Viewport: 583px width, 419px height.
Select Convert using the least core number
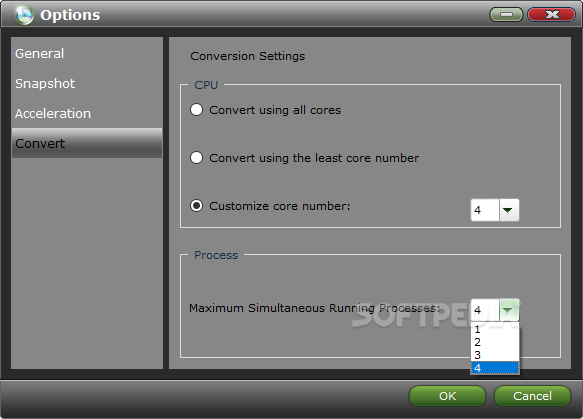(x=196, y=158)
